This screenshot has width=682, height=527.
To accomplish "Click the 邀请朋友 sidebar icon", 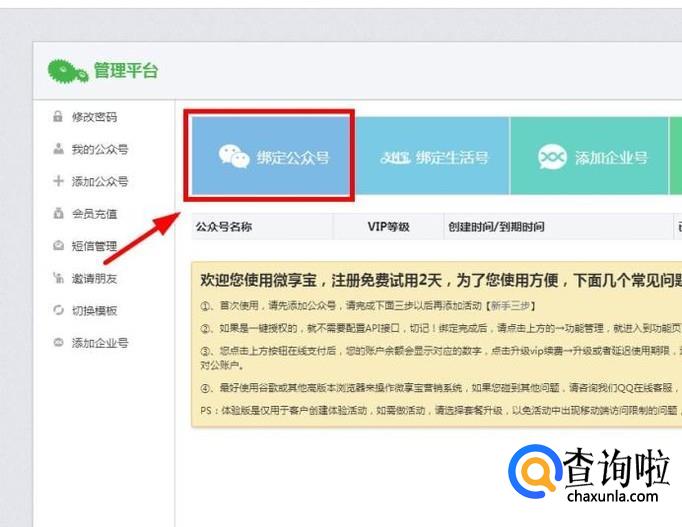I will [58, 278].
